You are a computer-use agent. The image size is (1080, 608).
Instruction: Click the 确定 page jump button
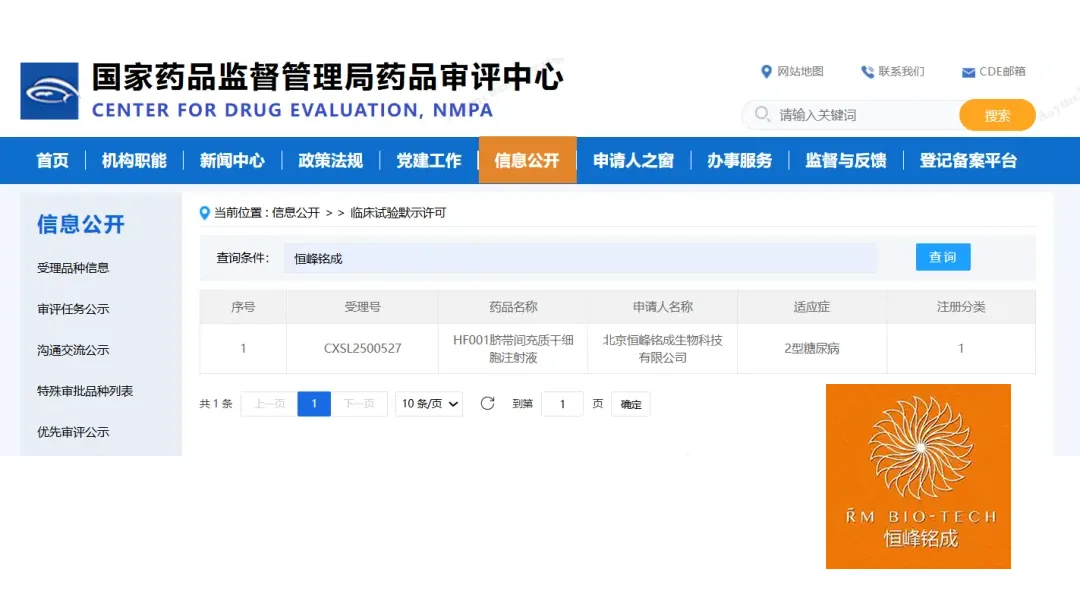631,404
